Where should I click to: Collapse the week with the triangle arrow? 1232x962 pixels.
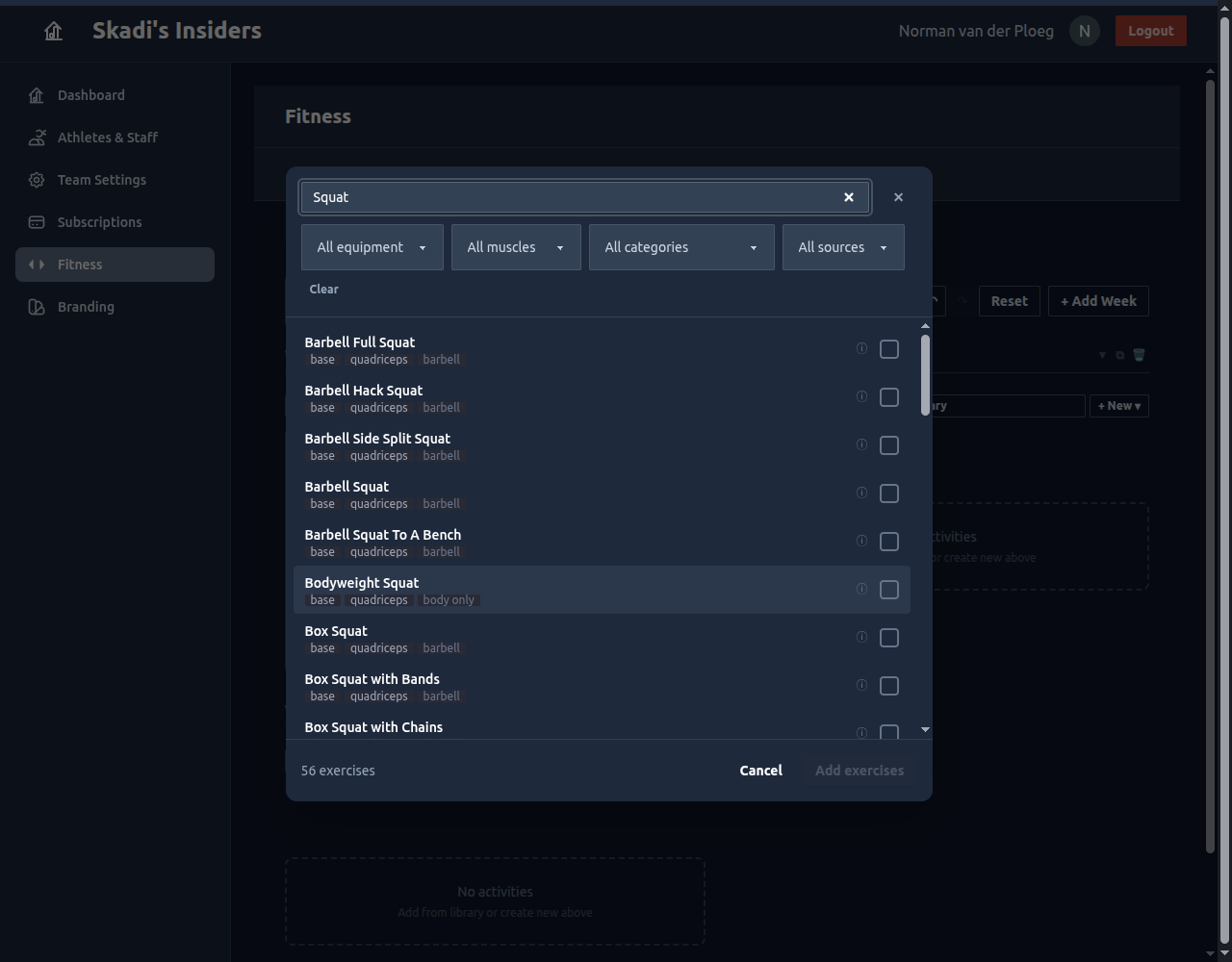(x=1102, y=355)
